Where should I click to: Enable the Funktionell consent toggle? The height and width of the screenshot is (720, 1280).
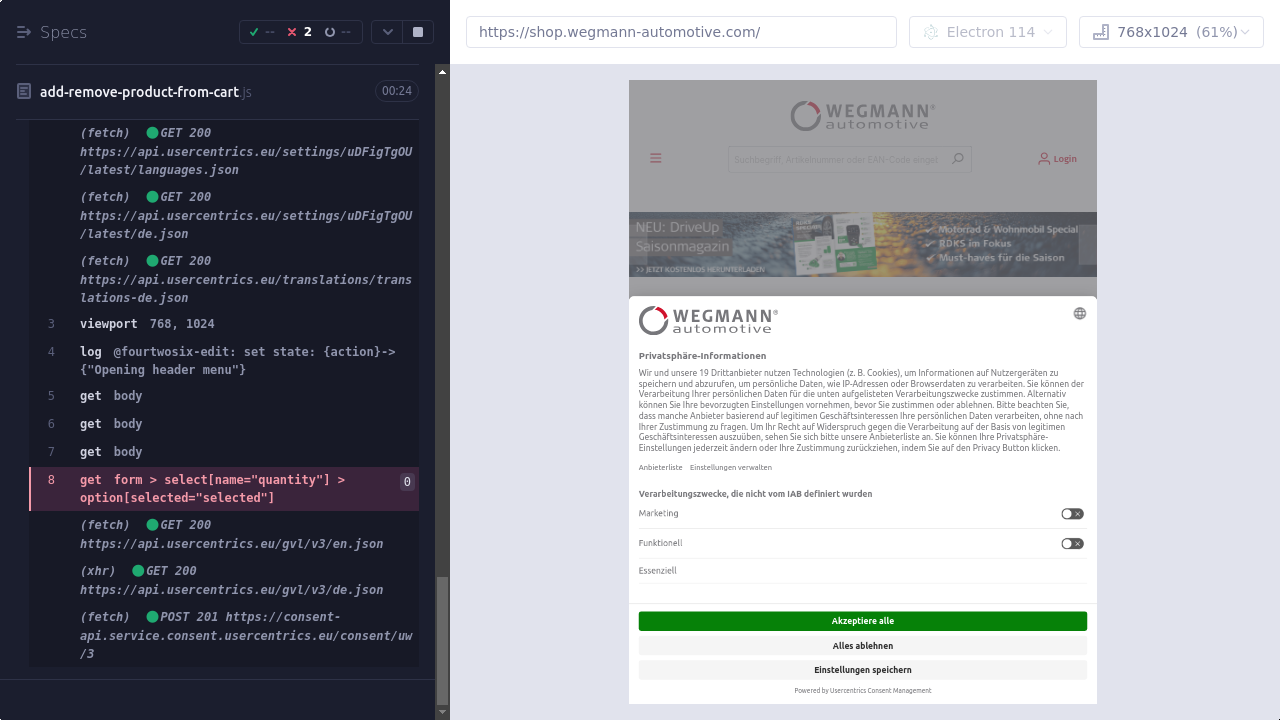[x=1072, y=544]
